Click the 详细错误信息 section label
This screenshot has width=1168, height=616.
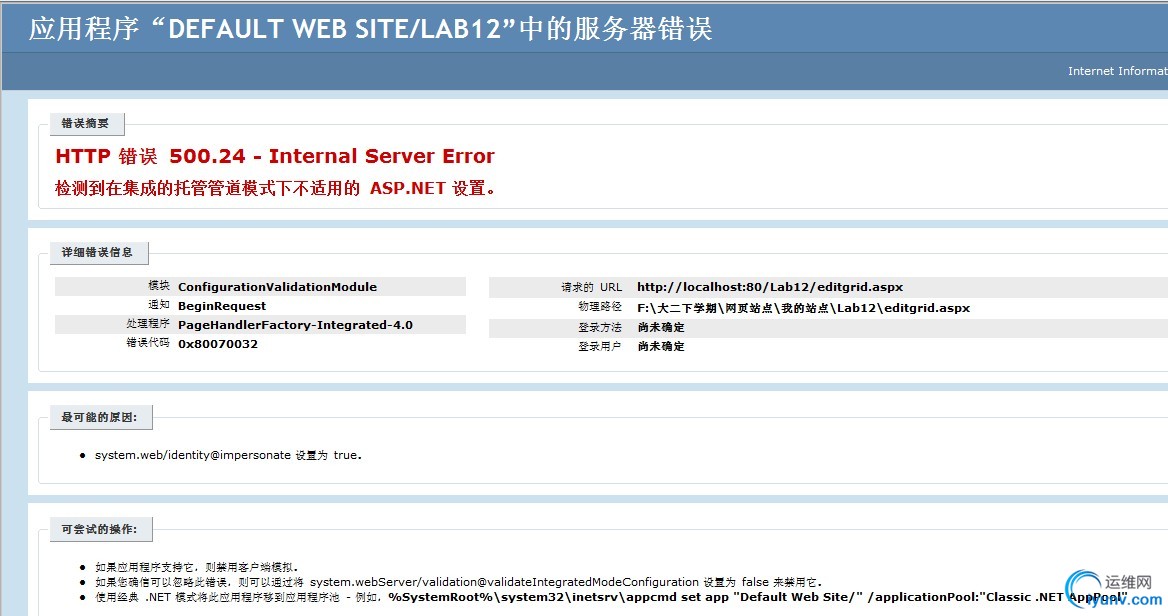[x=98, y=253]
